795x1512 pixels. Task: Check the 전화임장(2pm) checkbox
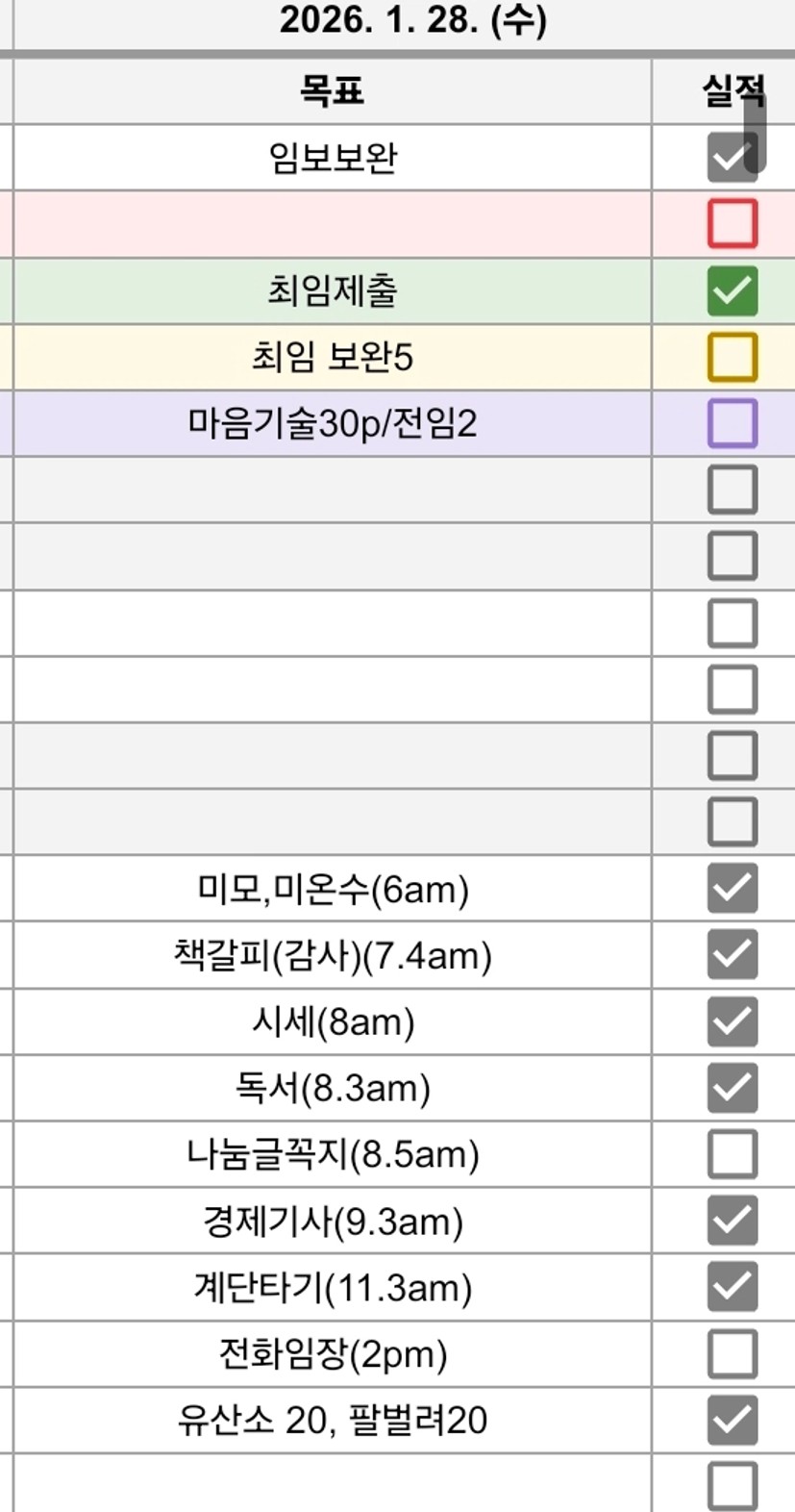[733, 1353]
